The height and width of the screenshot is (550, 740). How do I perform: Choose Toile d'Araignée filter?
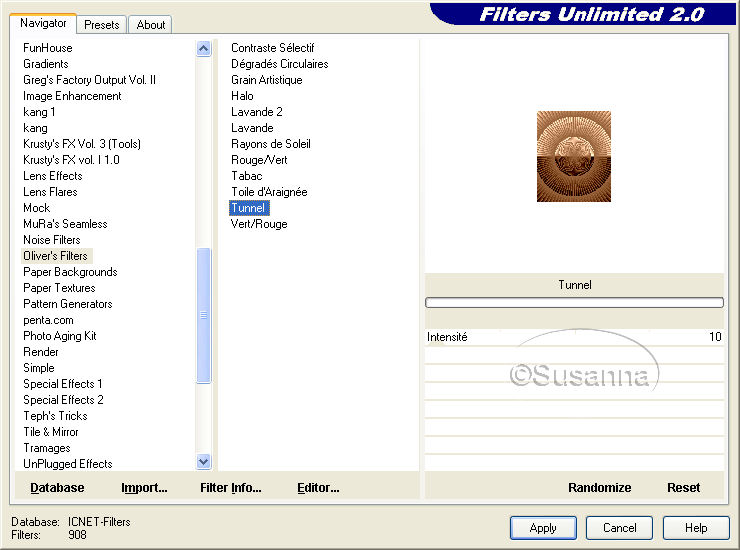269,192
